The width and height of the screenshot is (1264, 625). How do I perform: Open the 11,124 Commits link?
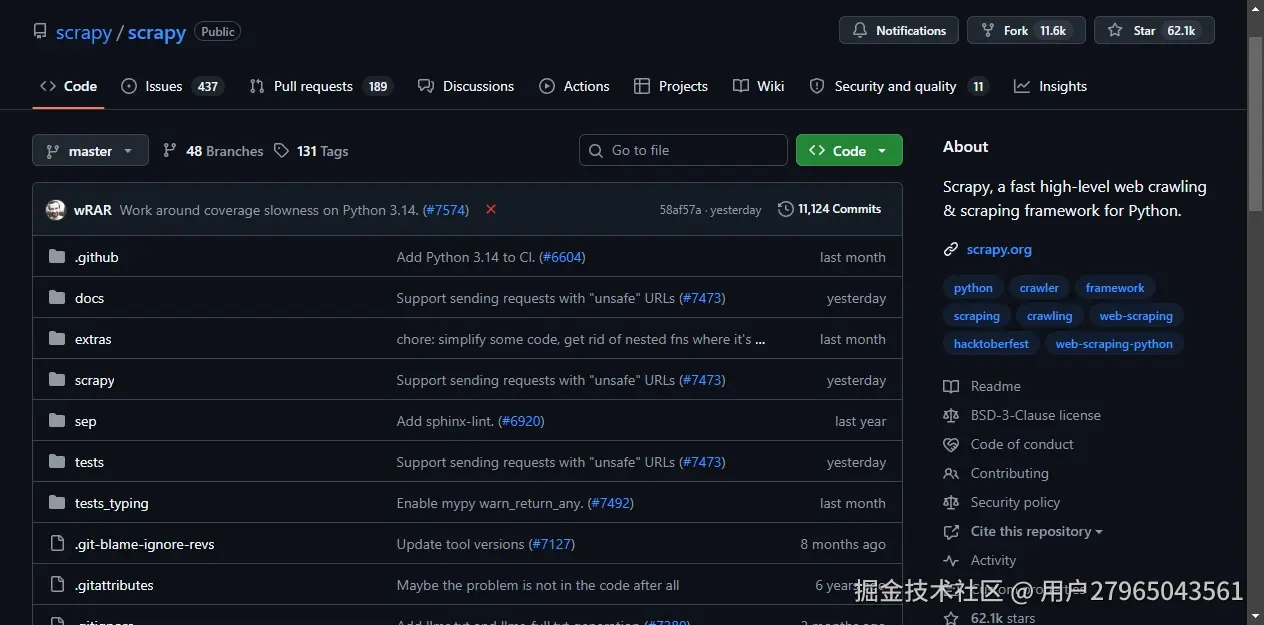tap(830, 209)
